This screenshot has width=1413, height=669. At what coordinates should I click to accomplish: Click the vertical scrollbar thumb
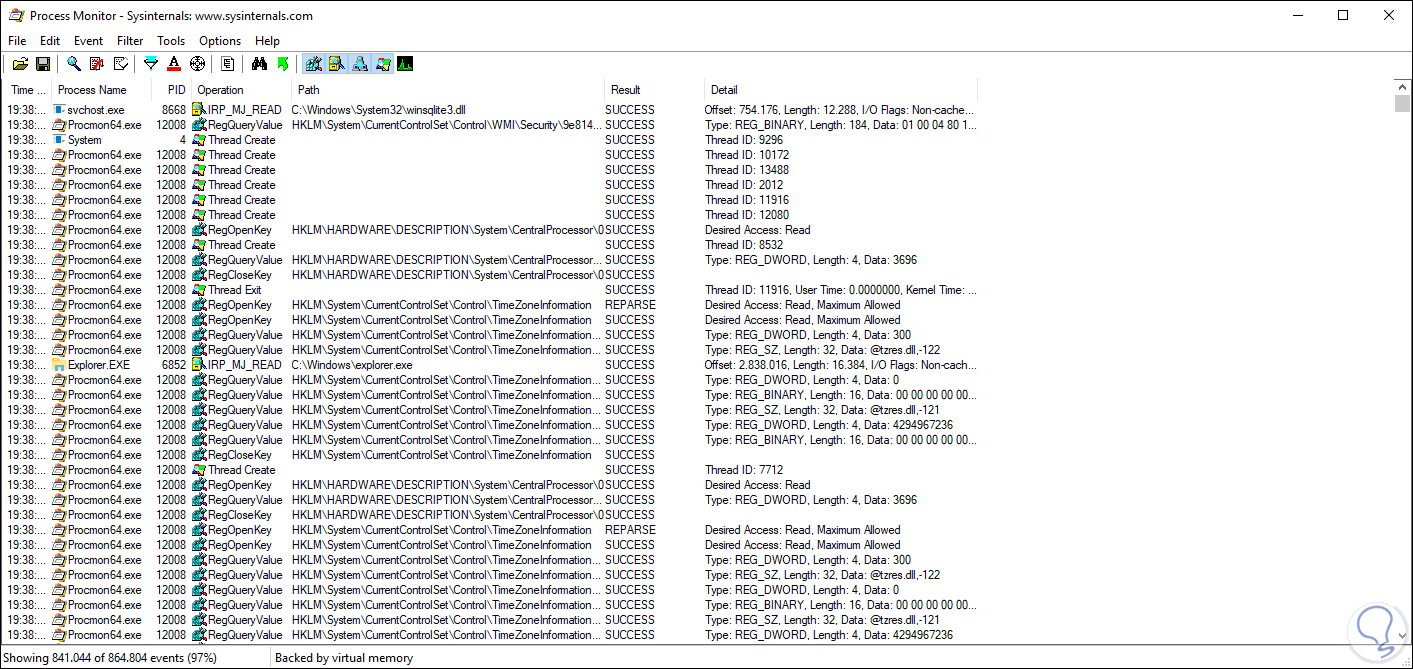[1403, 104]
